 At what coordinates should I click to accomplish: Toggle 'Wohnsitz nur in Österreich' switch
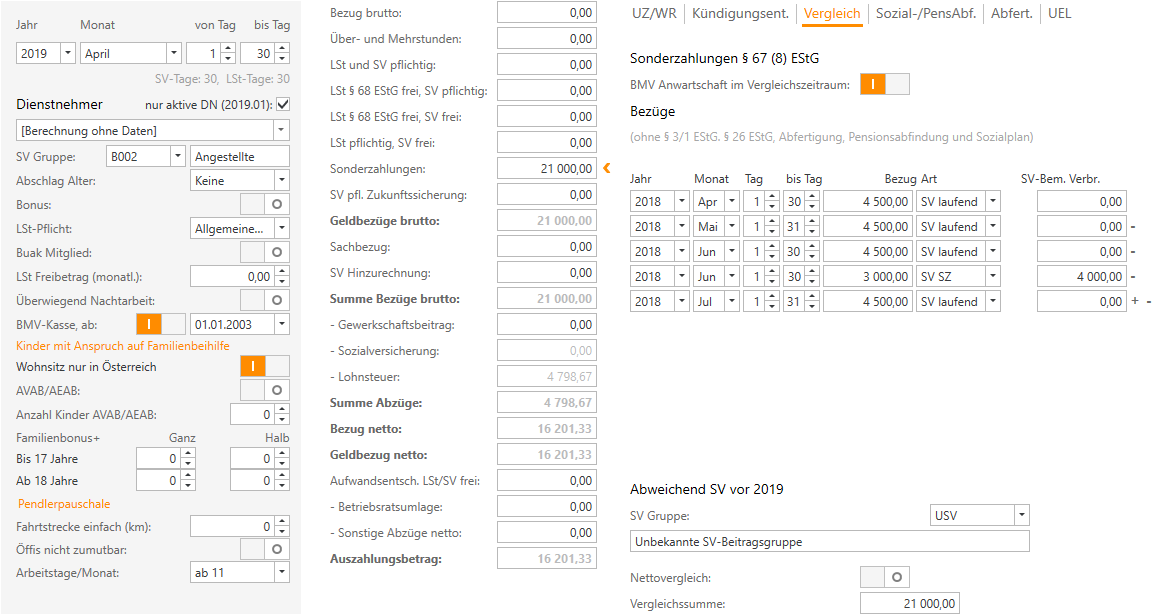click(265, 366)
